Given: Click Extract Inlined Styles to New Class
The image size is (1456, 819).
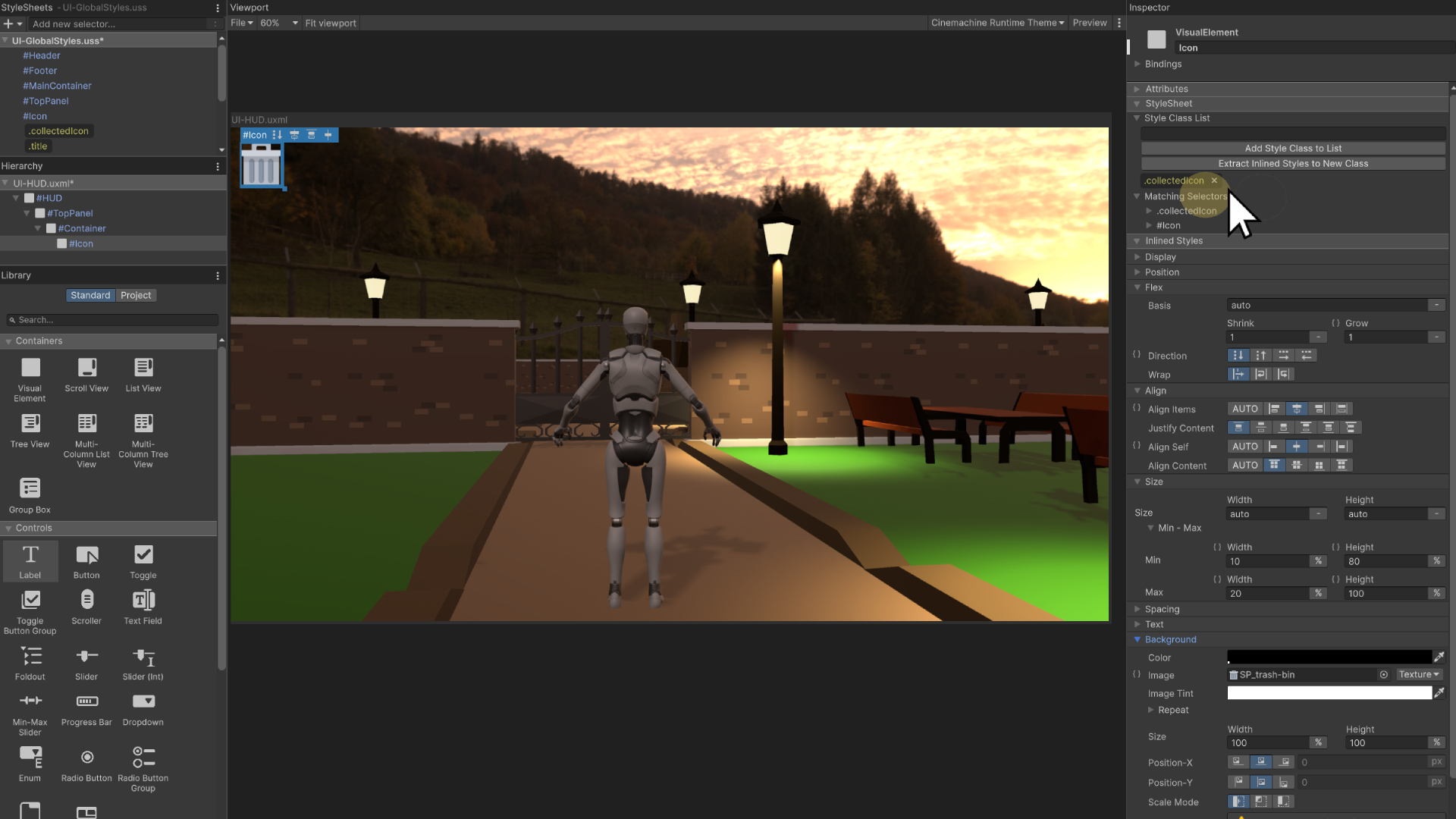Looking at the screenshot, I should coord(1293,164).
